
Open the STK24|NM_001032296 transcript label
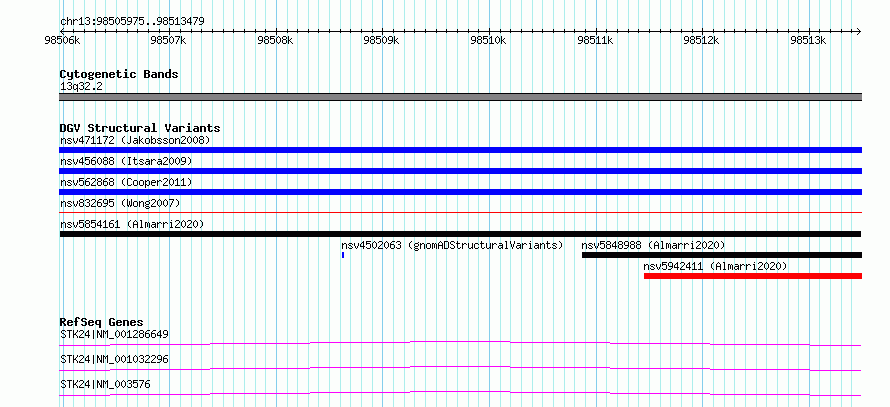click(x=114, y=359)
